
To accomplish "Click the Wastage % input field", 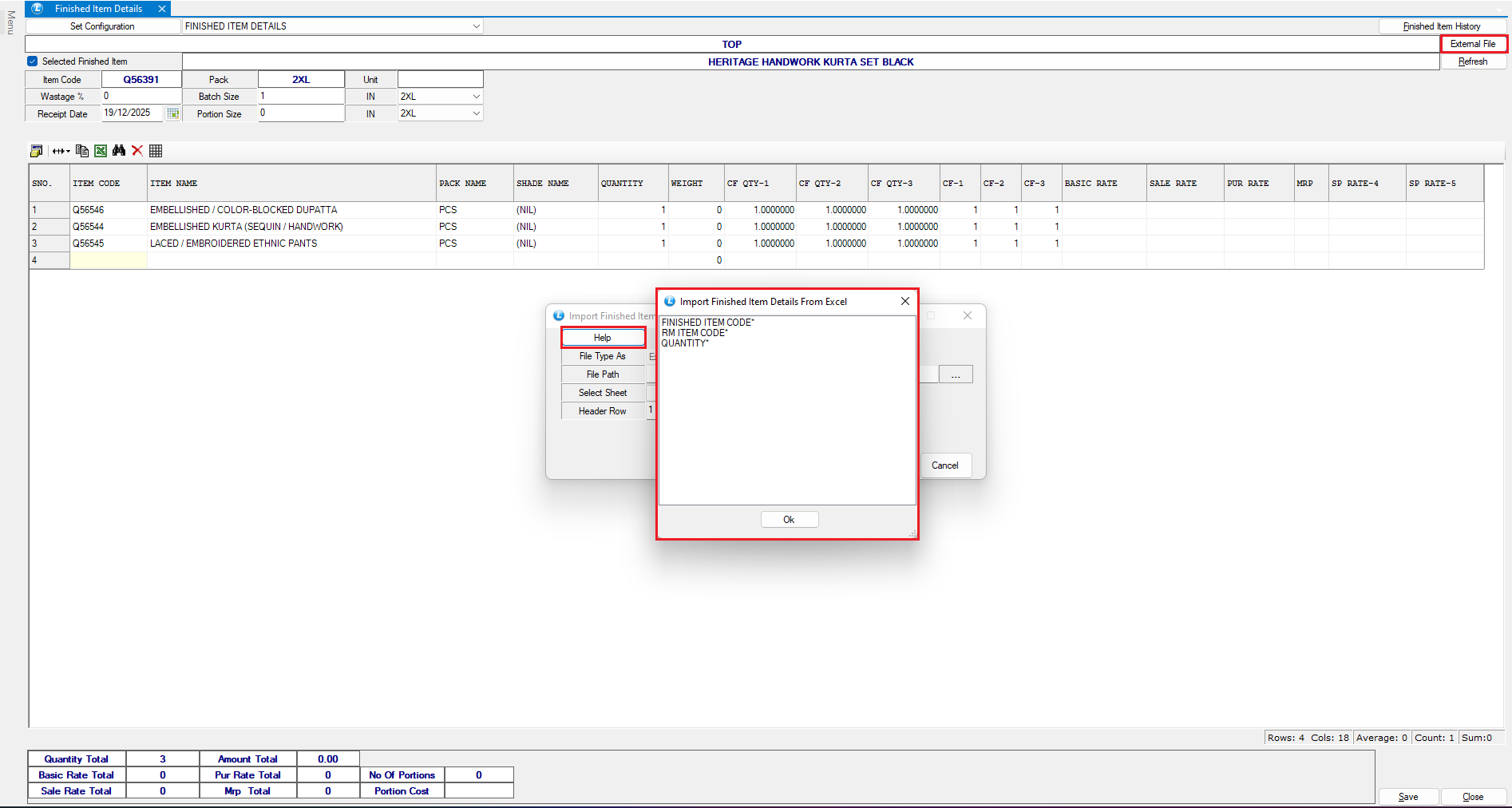I will pyautogui.click(x=141, y=97).
